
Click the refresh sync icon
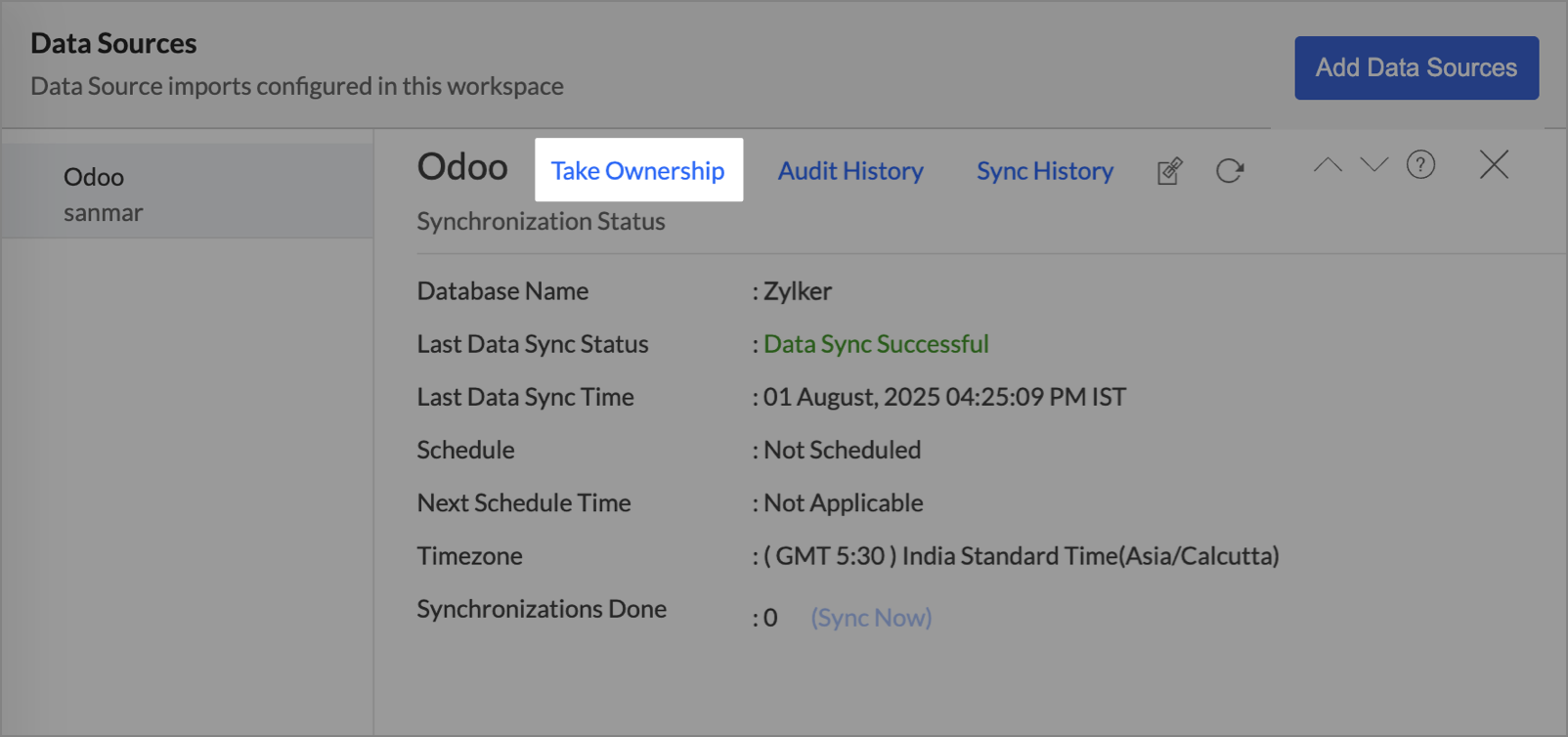[x=1230, y=171]
